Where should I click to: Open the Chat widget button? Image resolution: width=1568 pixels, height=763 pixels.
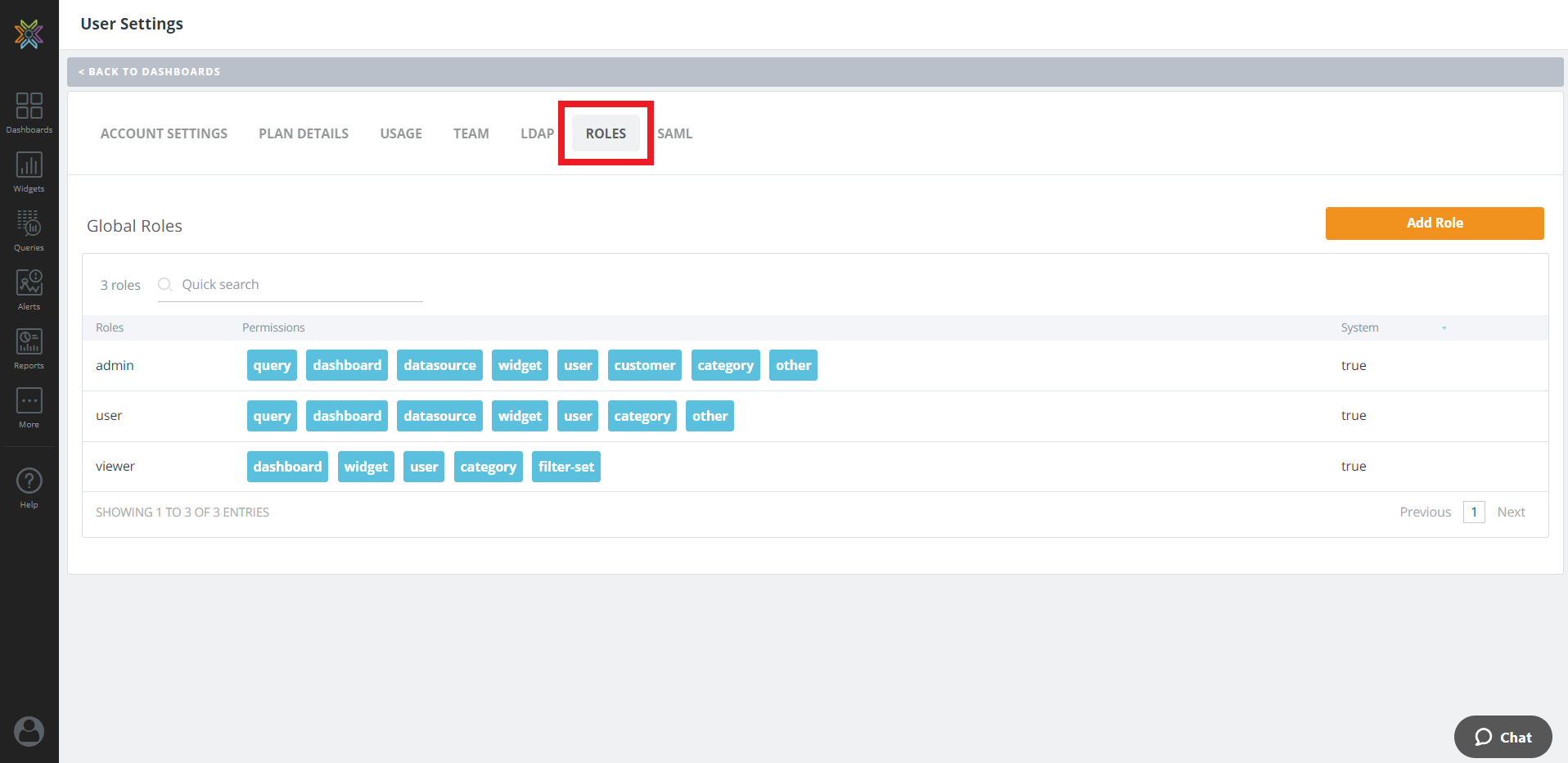point(1503,737)
